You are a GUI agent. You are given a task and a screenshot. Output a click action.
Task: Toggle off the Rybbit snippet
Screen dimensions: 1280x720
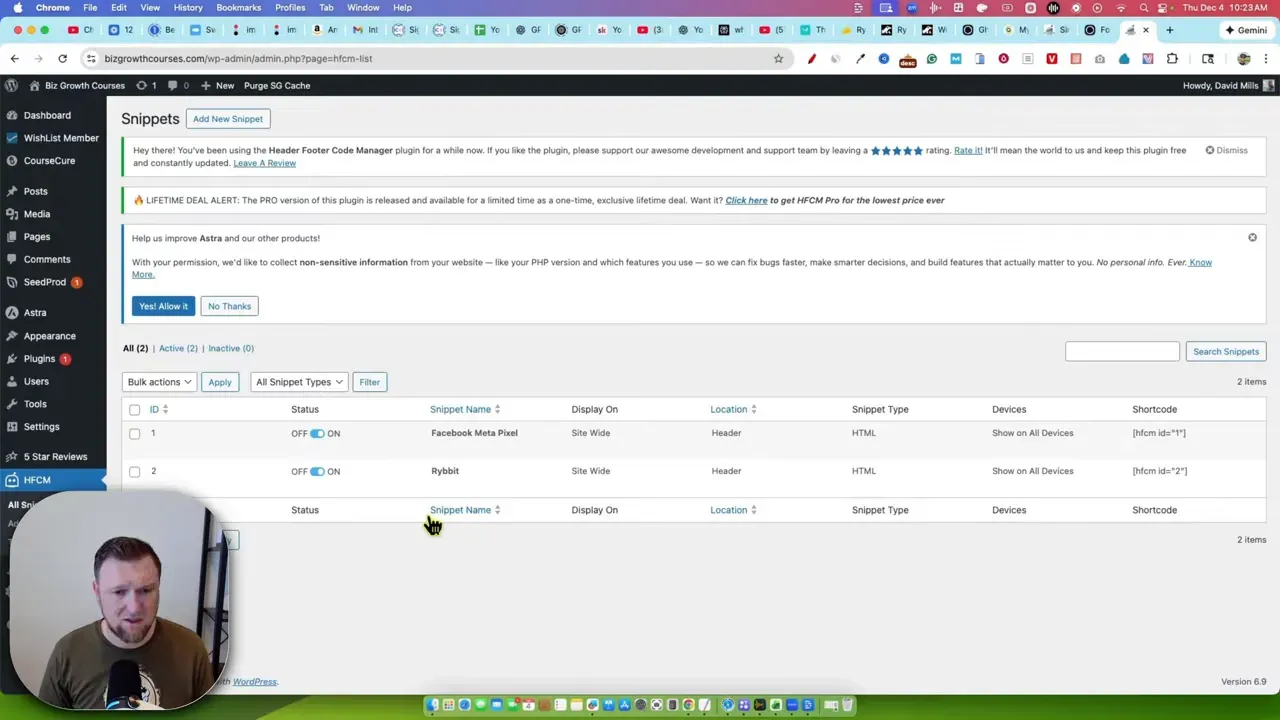click(317, 471)
